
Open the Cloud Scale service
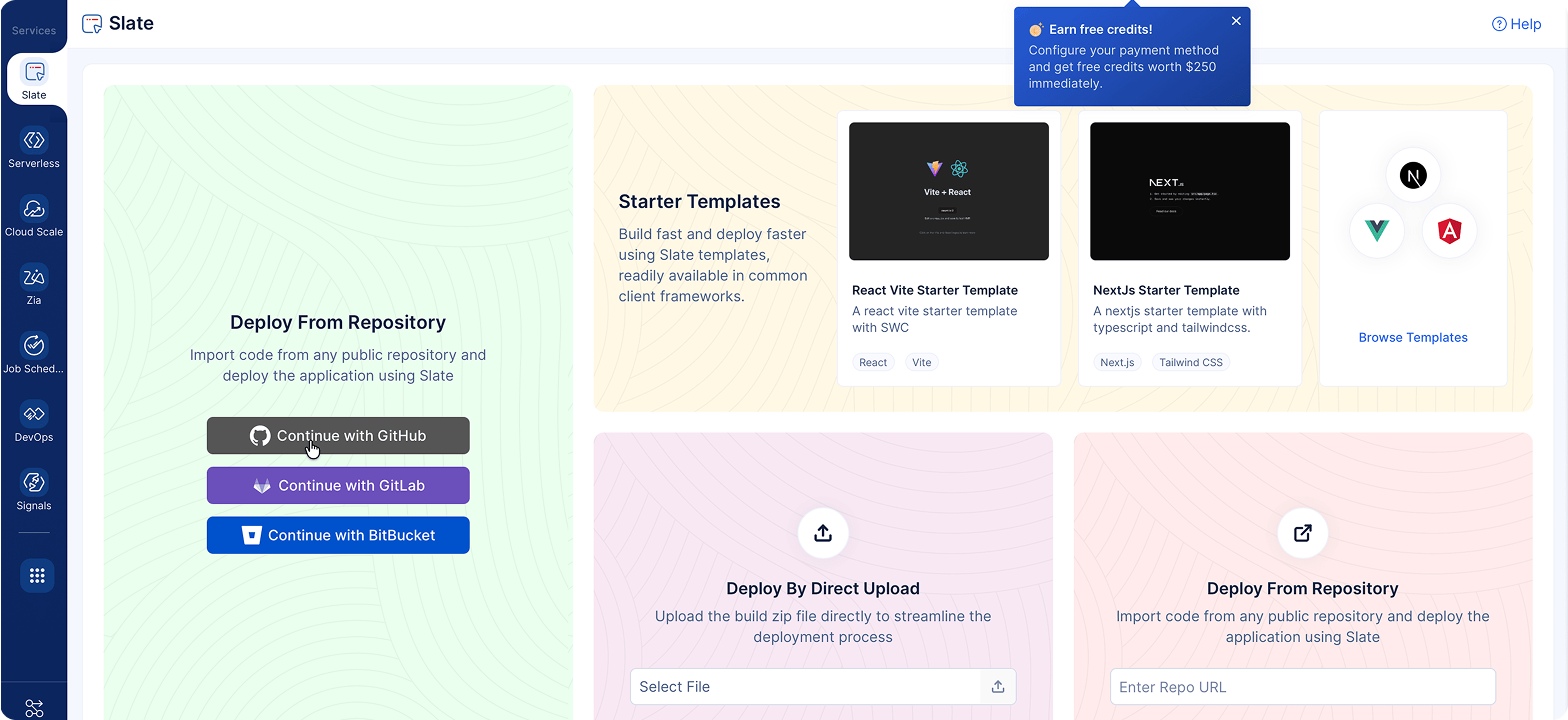34,216
